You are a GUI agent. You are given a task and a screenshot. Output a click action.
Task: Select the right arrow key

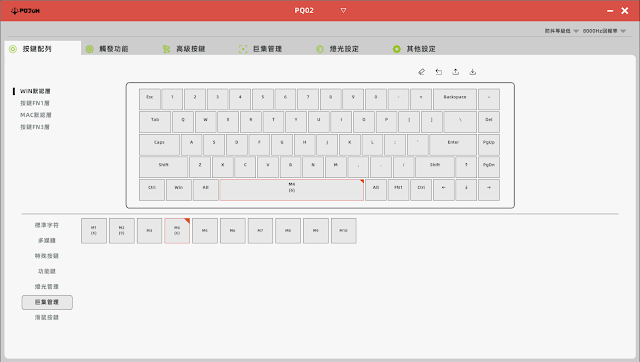click(x=489, y=190)
